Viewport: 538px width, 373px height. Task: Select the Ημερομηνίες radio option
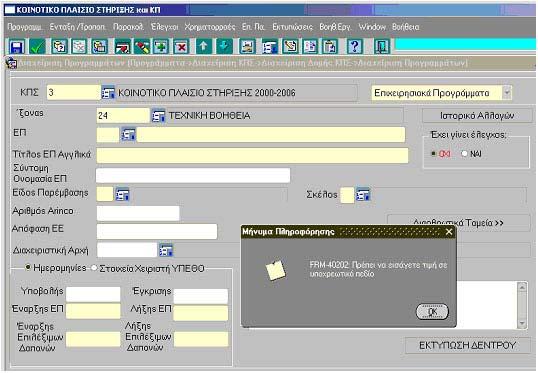(x=28, y=267)
